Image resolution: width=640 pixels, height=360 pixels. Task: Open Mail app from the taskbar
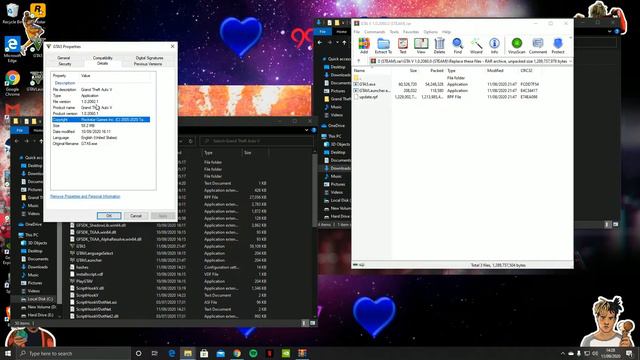[220, 353]
